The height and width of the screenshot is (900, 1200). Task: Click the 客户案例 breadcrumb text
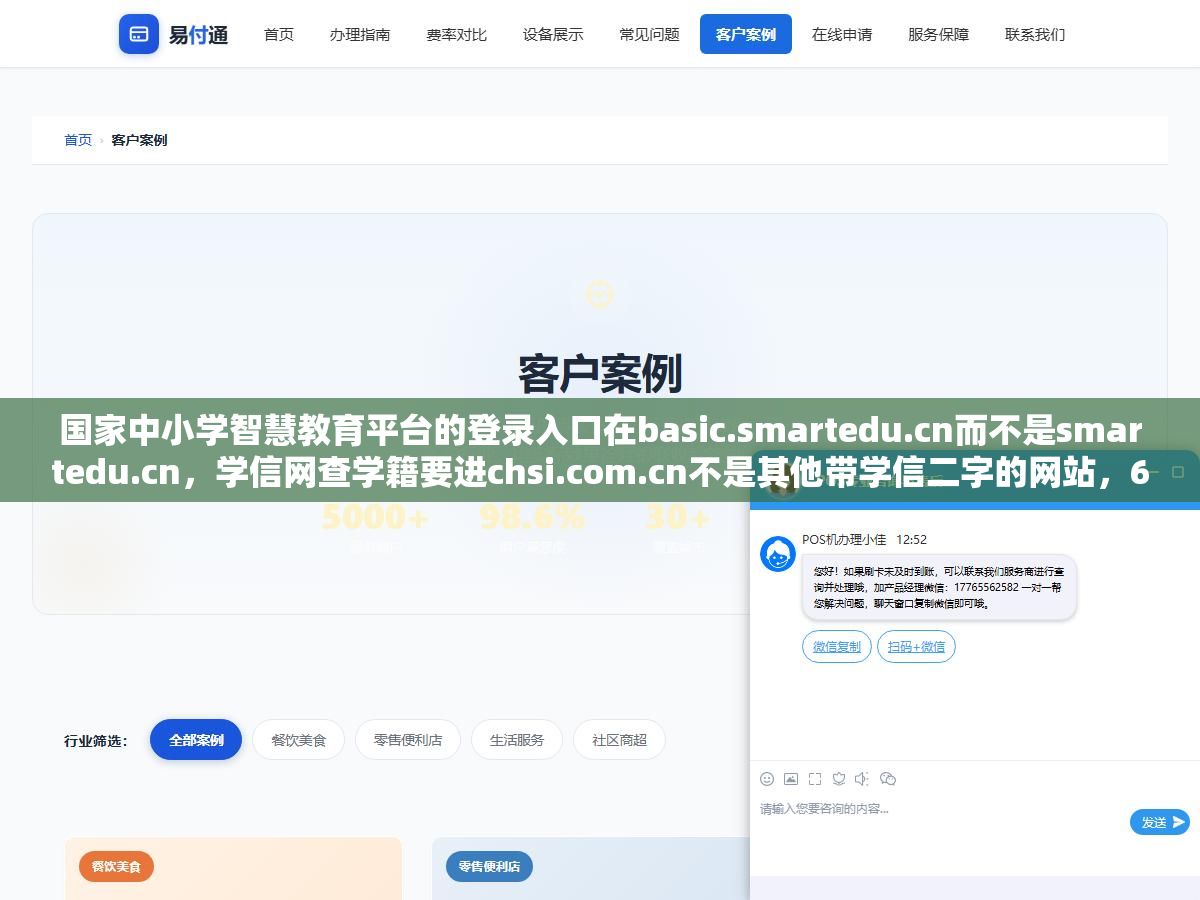139,140
